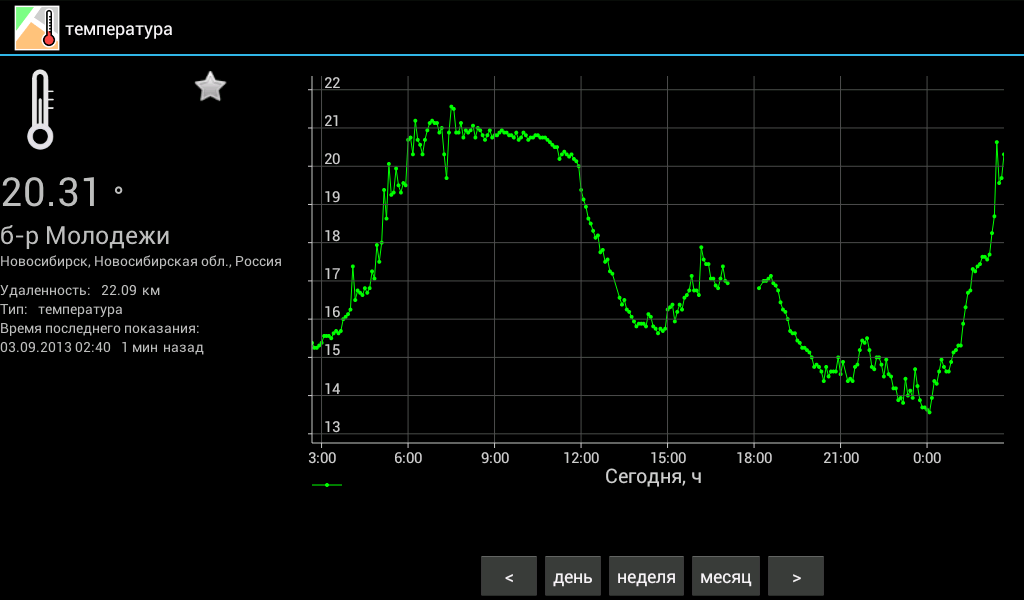Switch the graph to месяц view
Image resolution: width=1024 pixels, height=600 pixels.
(726, 576)
